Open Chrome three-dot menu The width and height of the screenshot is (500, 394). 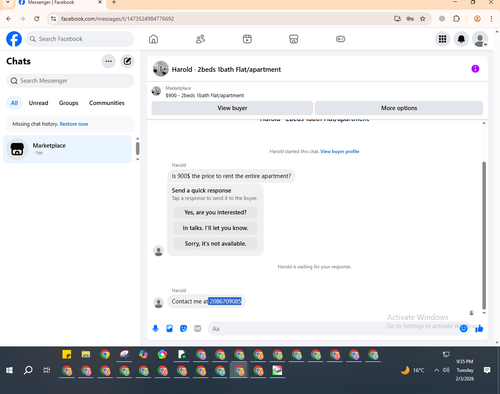[491, 19]
